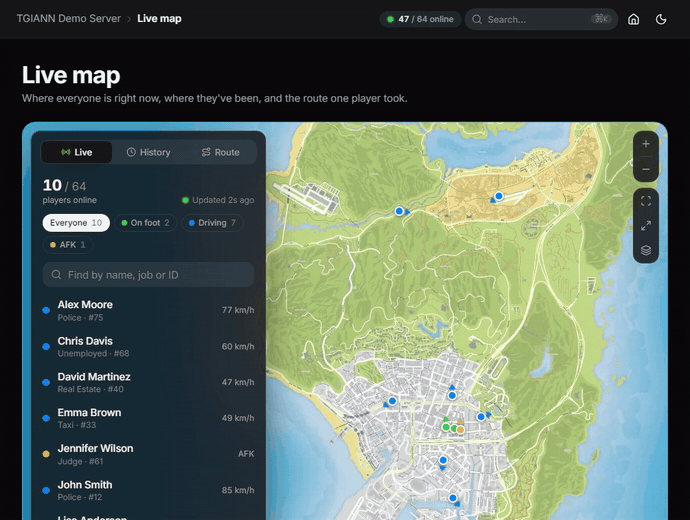690x520 pixels.
Task: Open TGIANN Demo Server breadcrumb
Action: pyautogui.click(x=69, y=18)
